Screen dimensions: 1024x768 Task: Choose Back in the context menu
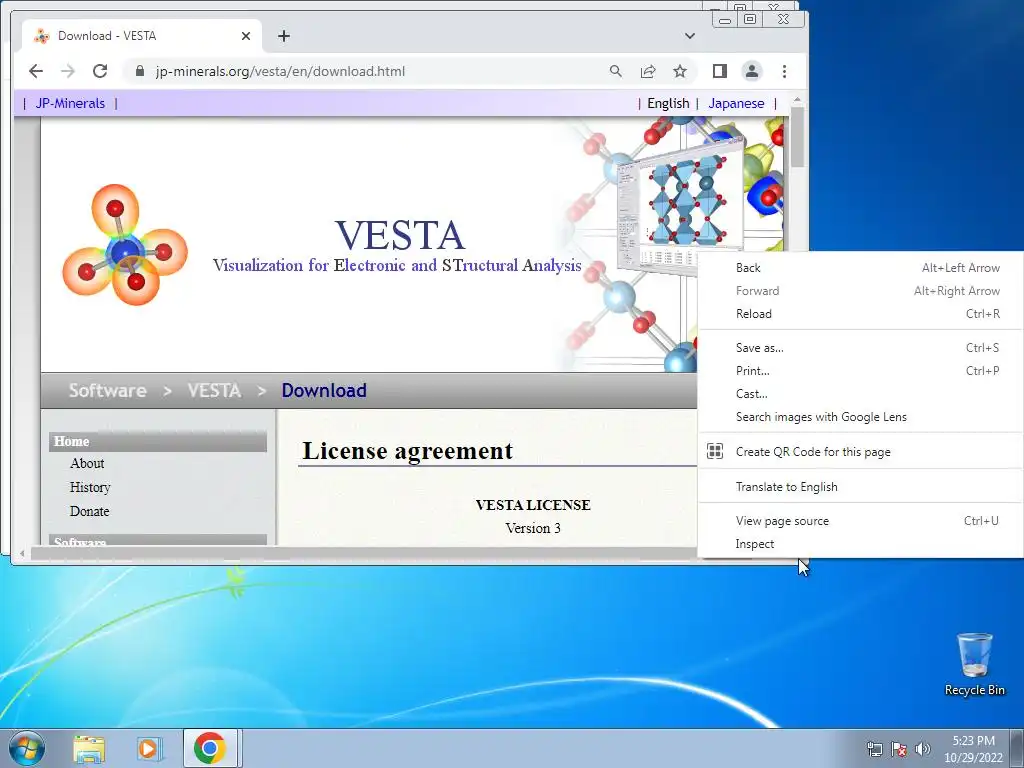pos(861,268)
